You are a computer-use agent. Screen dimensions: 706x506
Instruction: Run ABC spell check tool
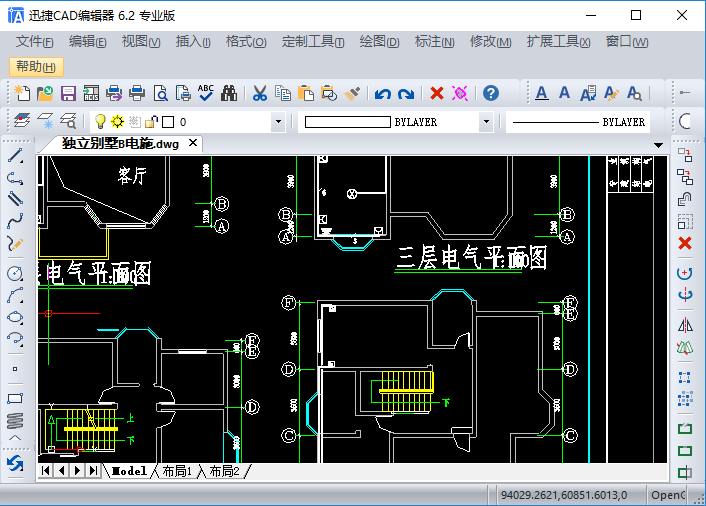tap(206, 93)
